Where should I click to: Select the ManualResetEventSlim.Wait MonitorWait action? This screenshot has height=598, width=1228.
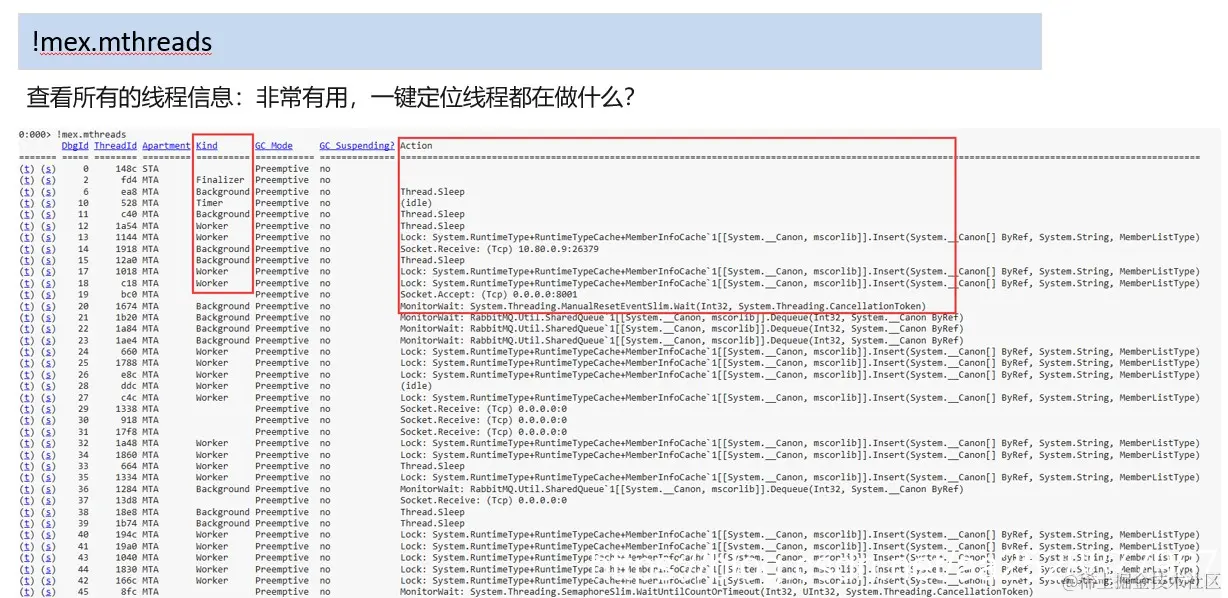663,306
